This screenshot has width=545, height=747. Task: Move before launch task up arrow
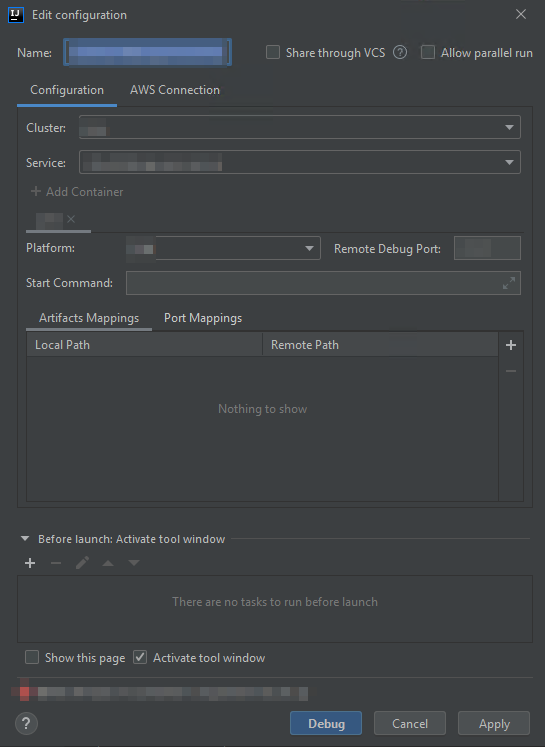(108, 563)
